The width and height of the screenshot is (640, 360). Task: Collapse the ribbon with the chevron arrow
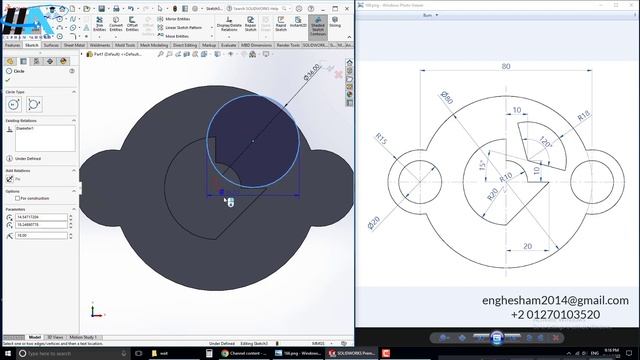pos(349,37)
